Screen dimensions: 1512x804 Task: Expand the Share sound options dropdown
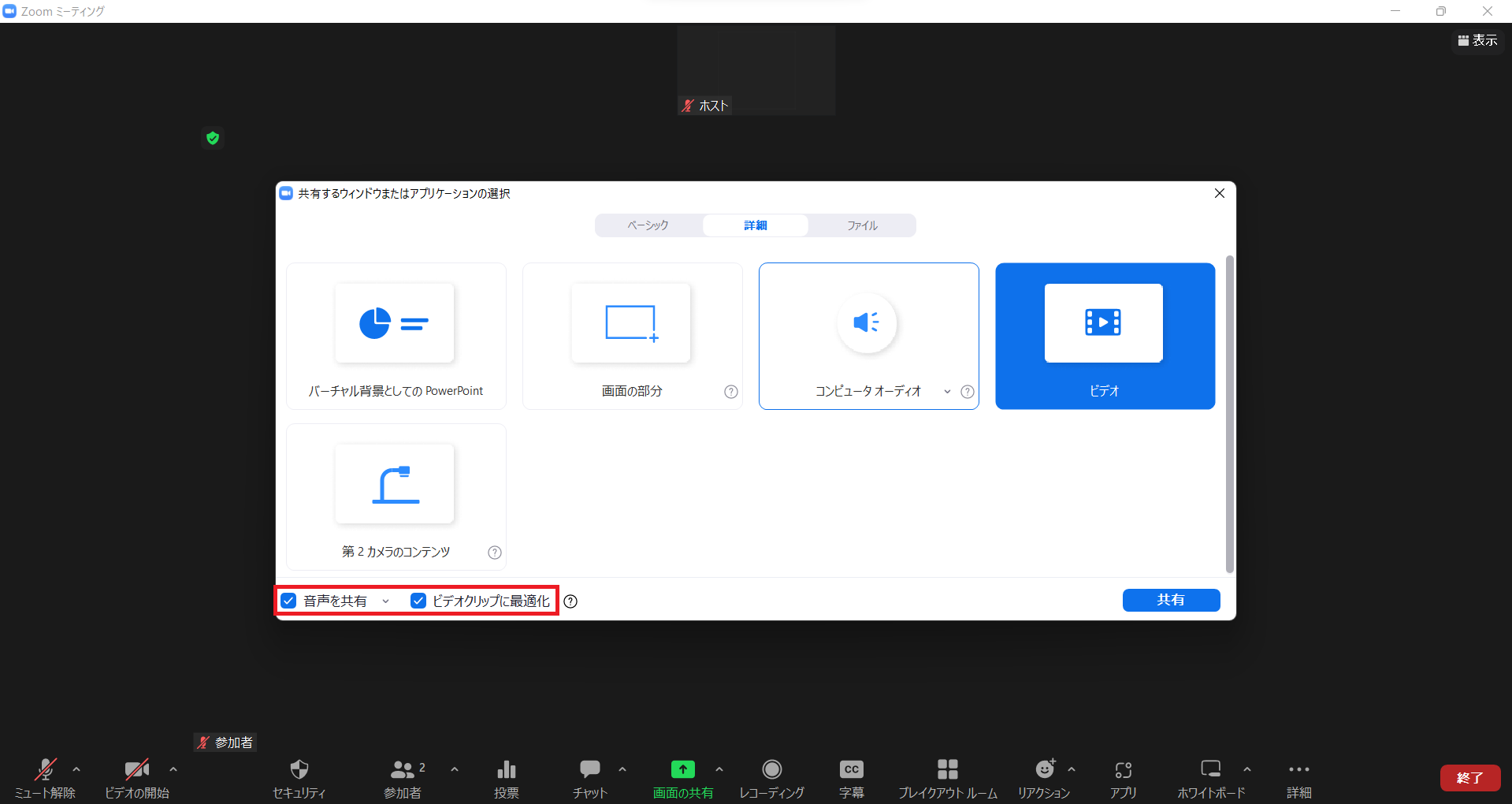[385, 601]
